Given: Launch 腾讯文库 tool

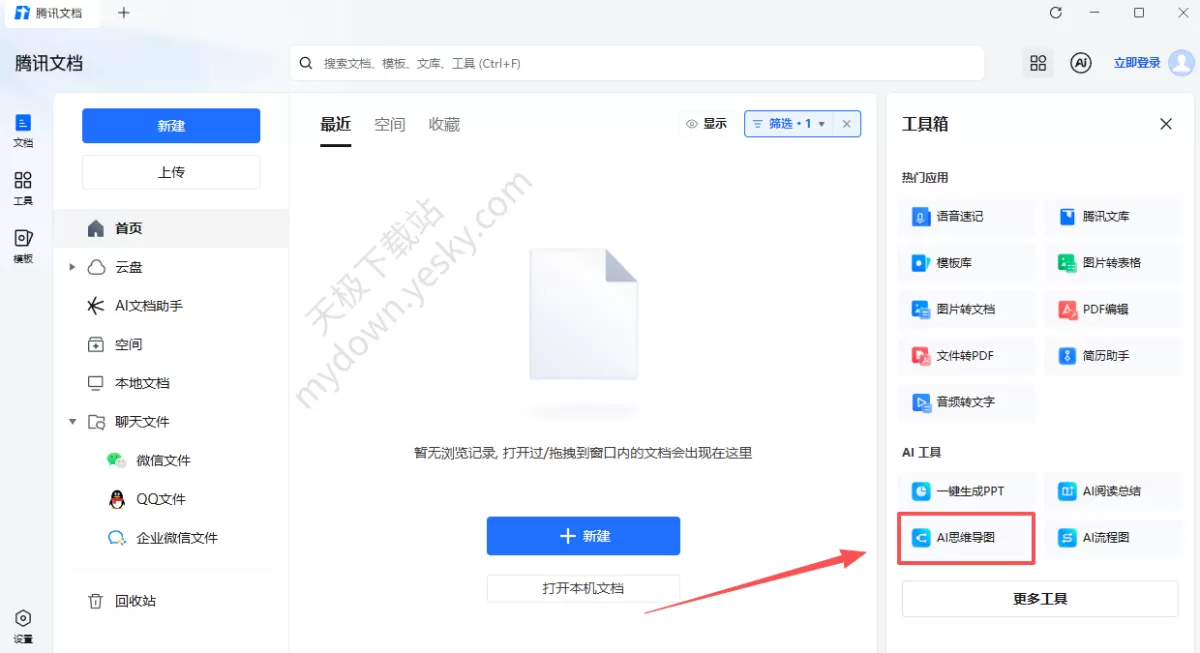Looking at the screenshot, I should pos(1113,216).
